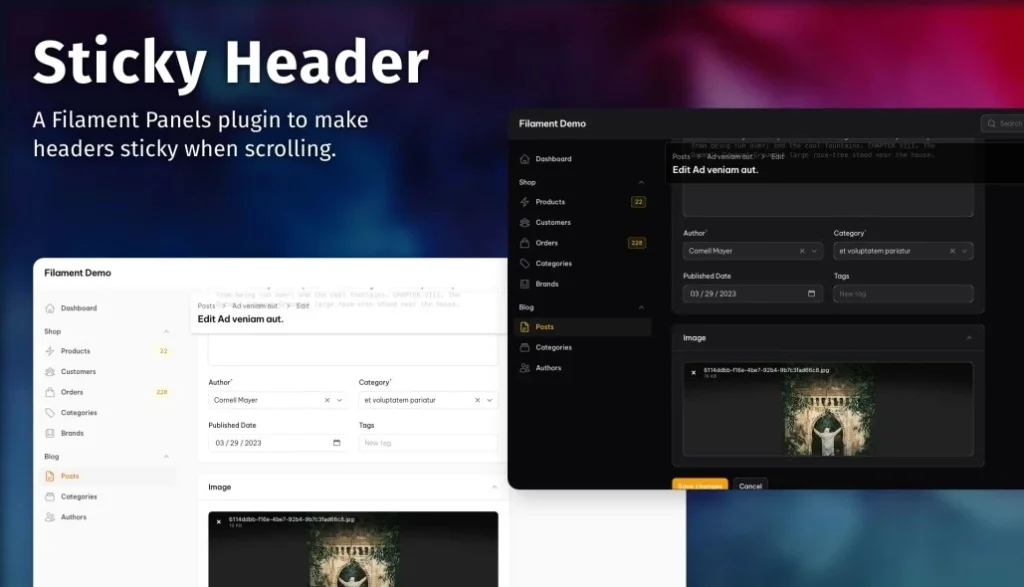Image resolution: width=1024 pixels, height=587 pixels.
Task: Open Customers menu item in light window
Action: point(108,372)
